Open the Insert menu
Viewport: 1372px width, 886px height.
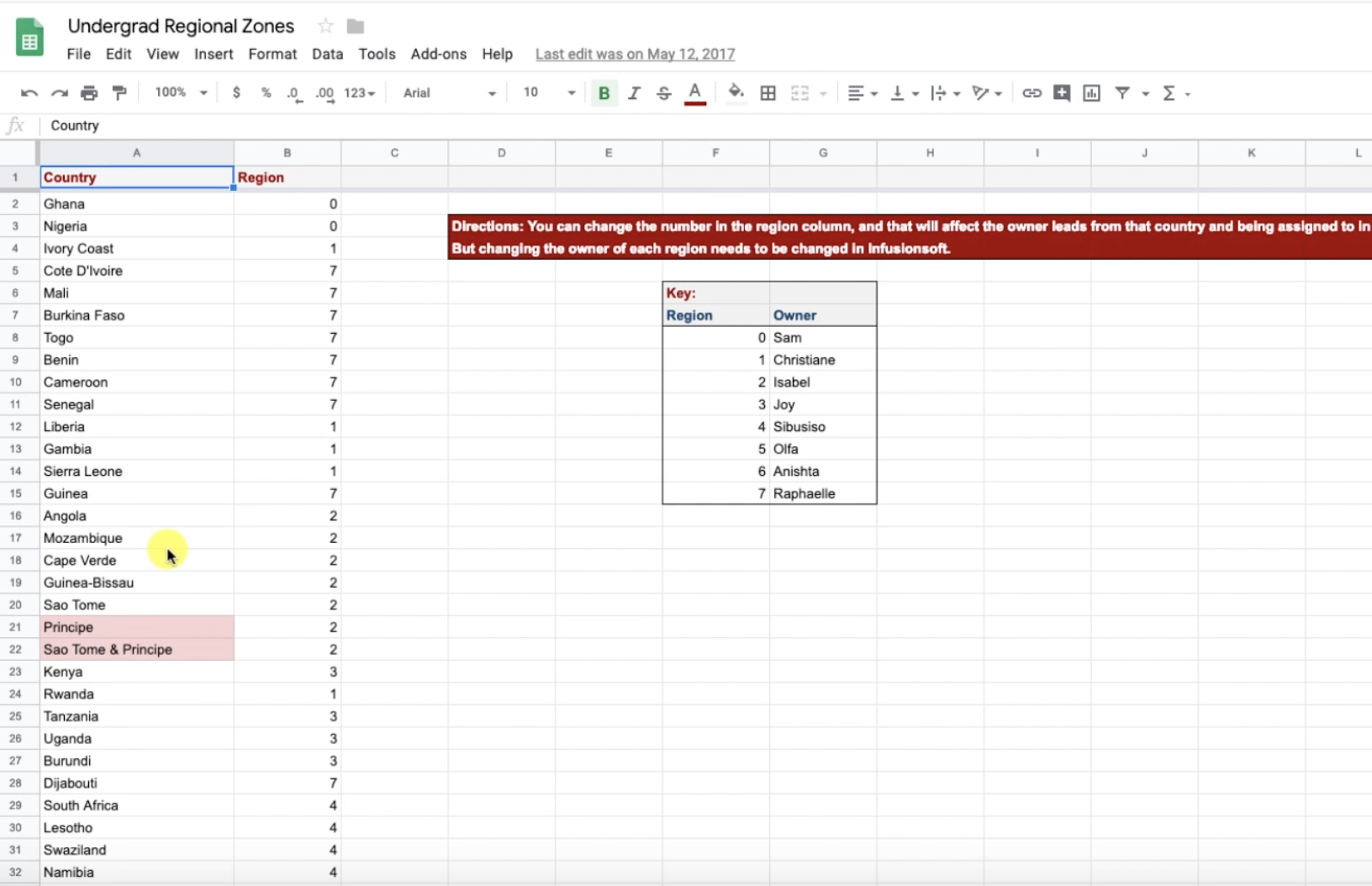[214, 54]
